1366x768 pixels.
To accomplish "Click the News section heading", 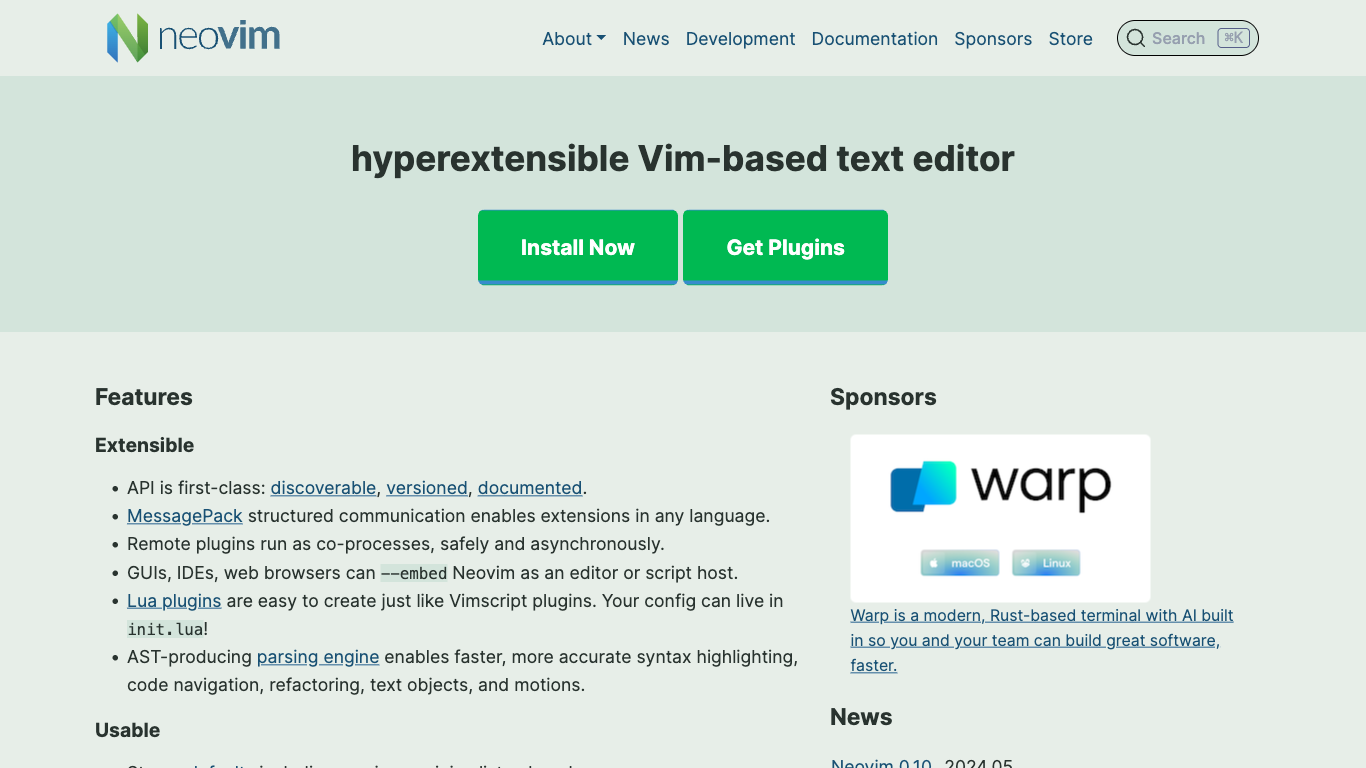I will [861, 717].
